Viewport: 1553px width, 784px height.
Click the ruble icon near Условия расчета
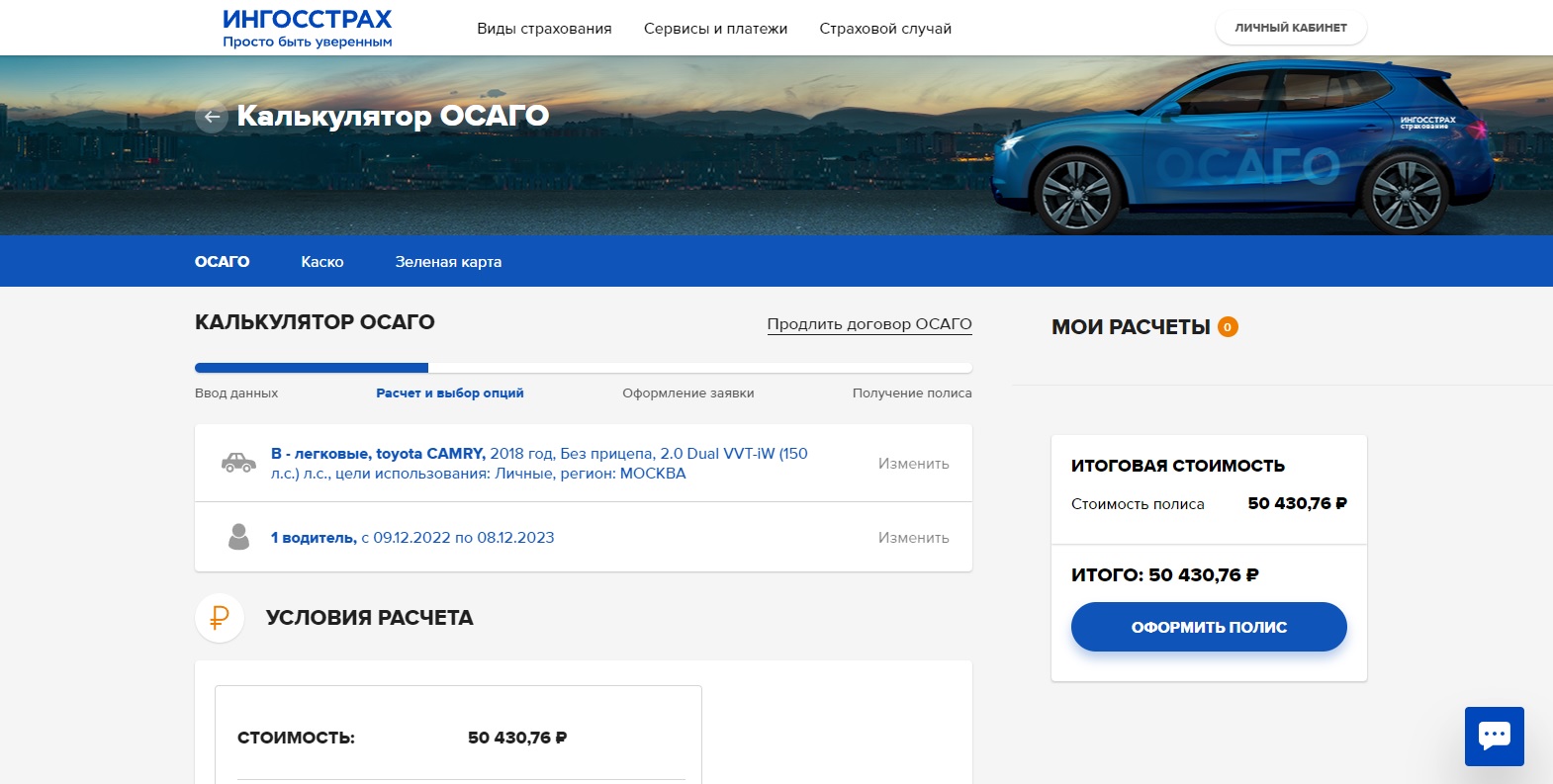pyautogui.click(x=220, y=618)
